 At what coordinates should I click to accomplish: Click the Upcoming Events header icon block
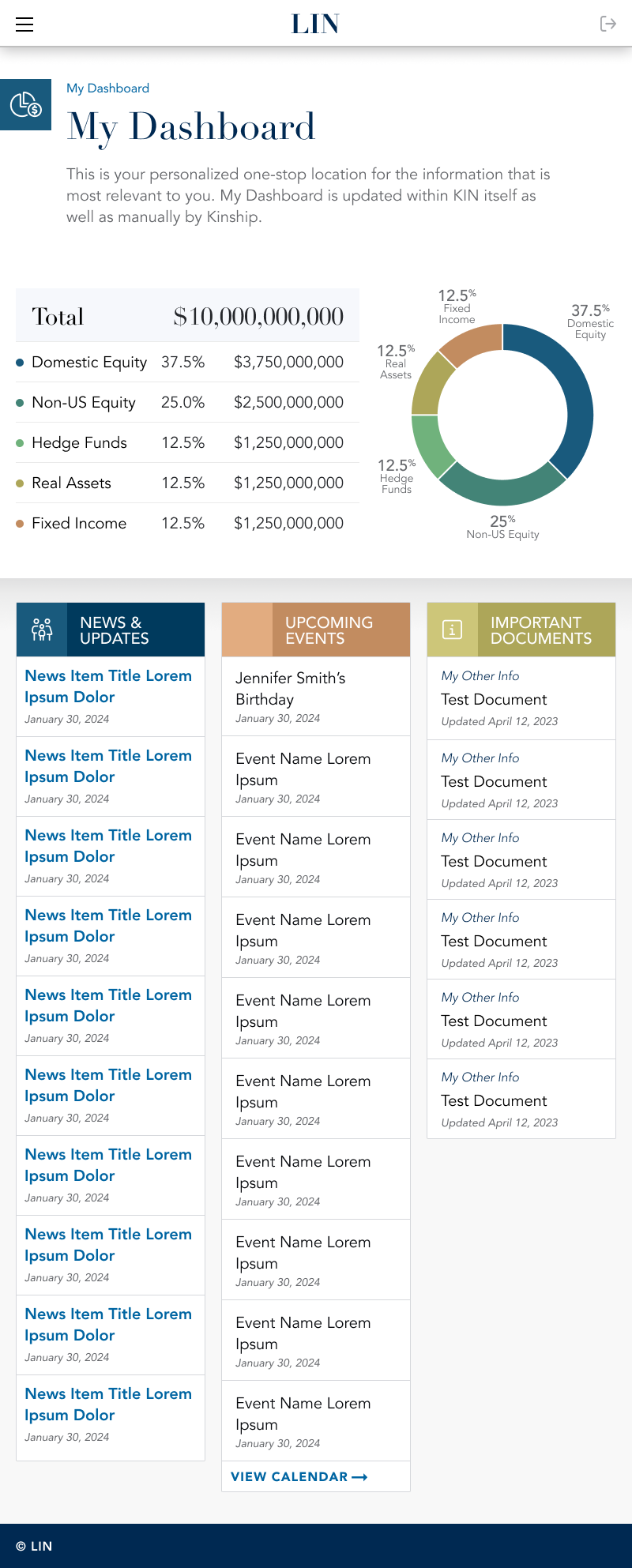(x=247, y=630)
